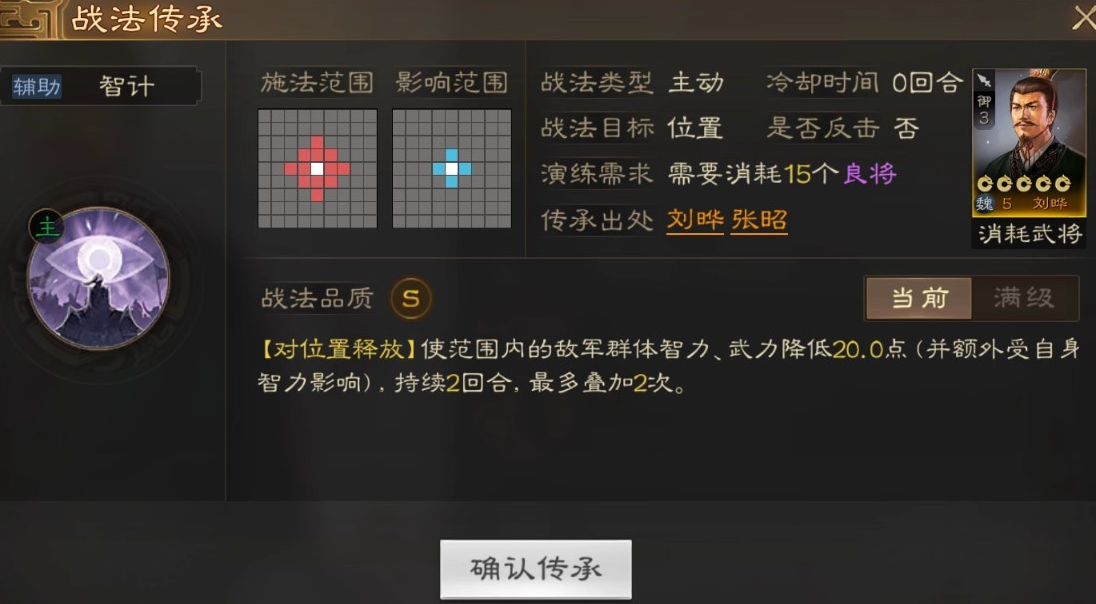Close the 战法传承 window
The height and width of the screenshot is (604, 1096).
coord(1083,18)
